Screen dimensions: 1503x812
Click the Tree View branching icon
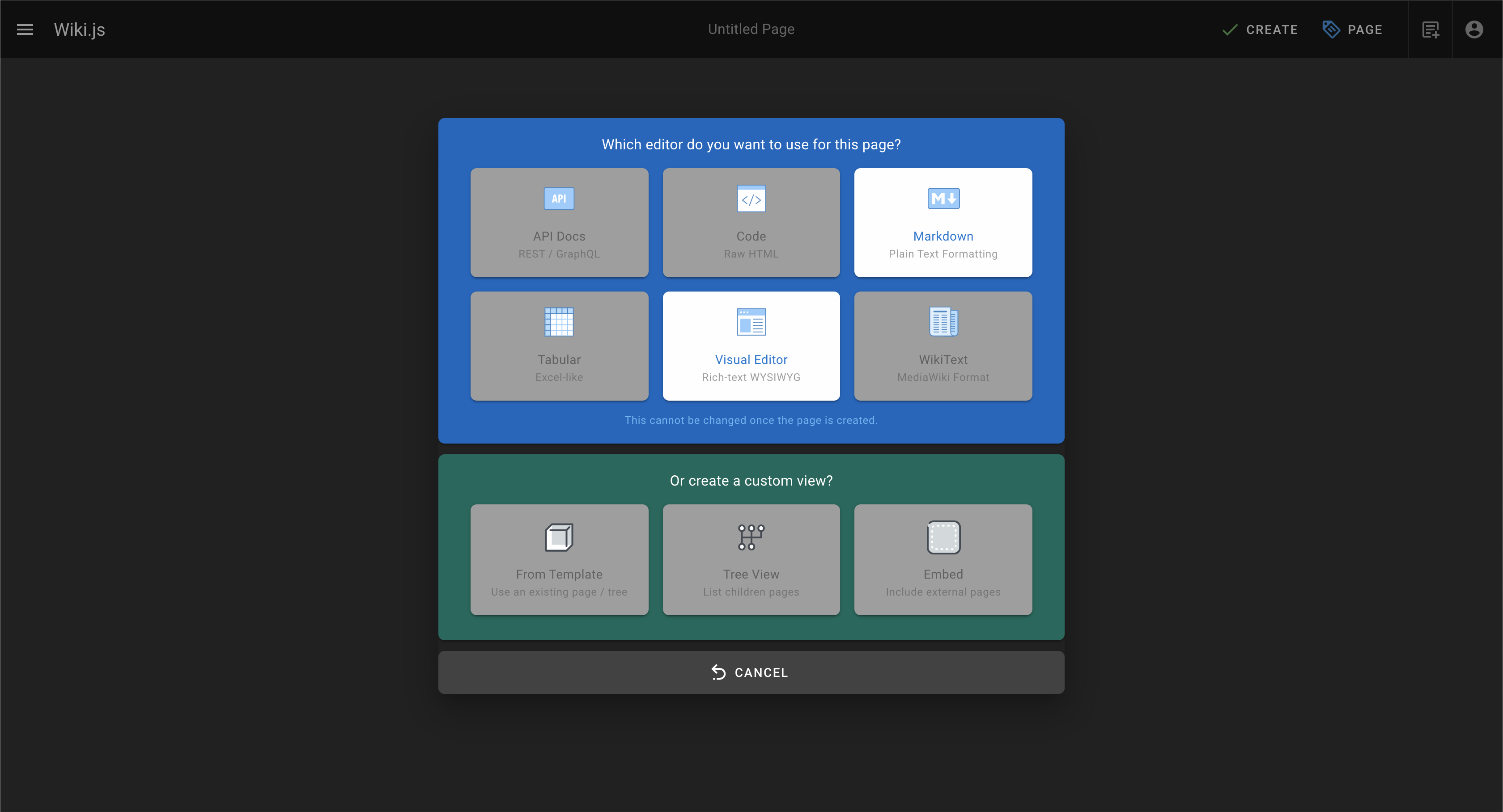(x=751, y=537)
